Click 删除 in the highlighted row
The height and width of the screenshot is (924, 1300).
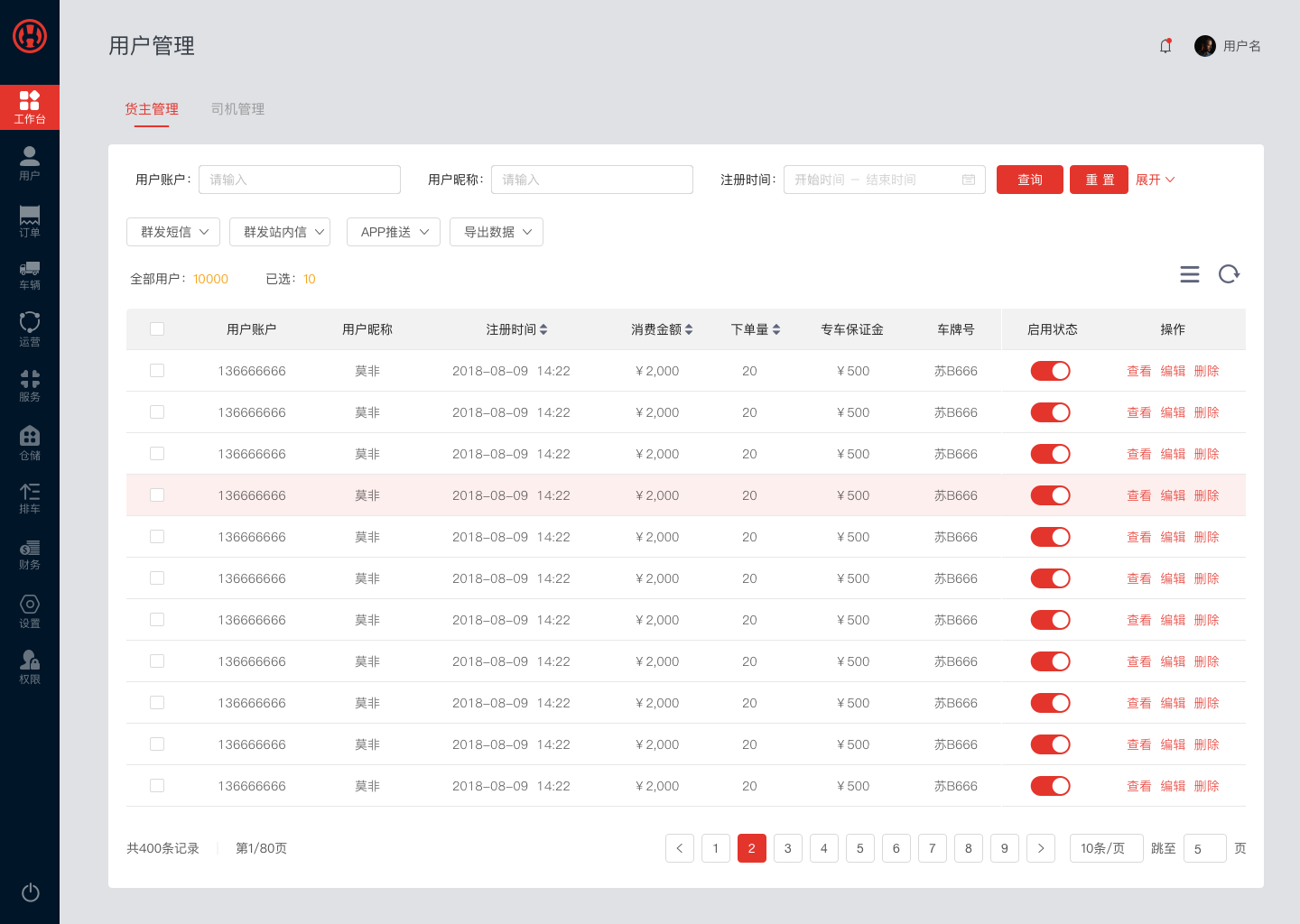pyautogui.click(x=1206, y=495)
